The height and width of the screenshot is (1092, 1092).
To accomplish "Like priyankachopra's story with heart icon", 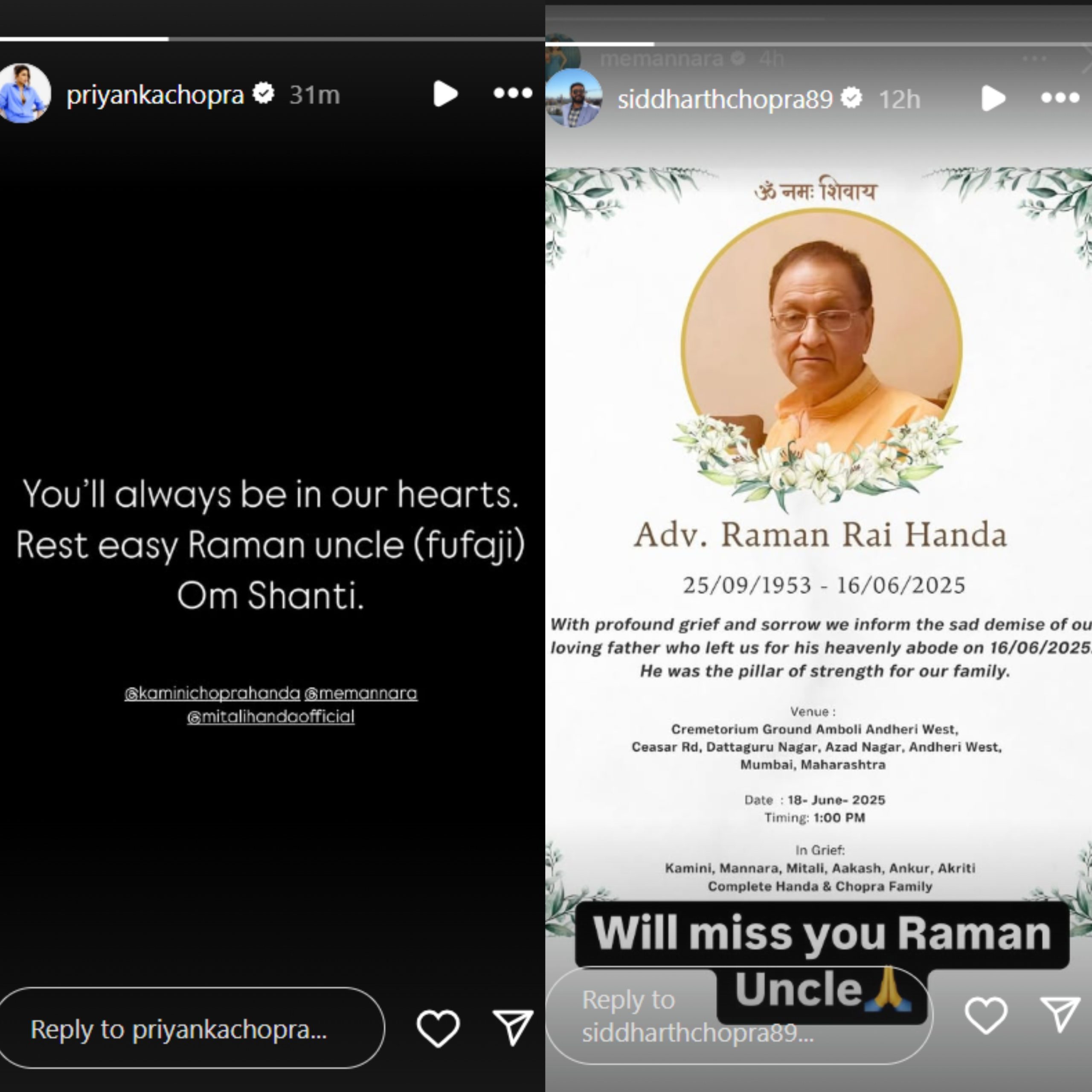I will click(x=438, y=1028).
